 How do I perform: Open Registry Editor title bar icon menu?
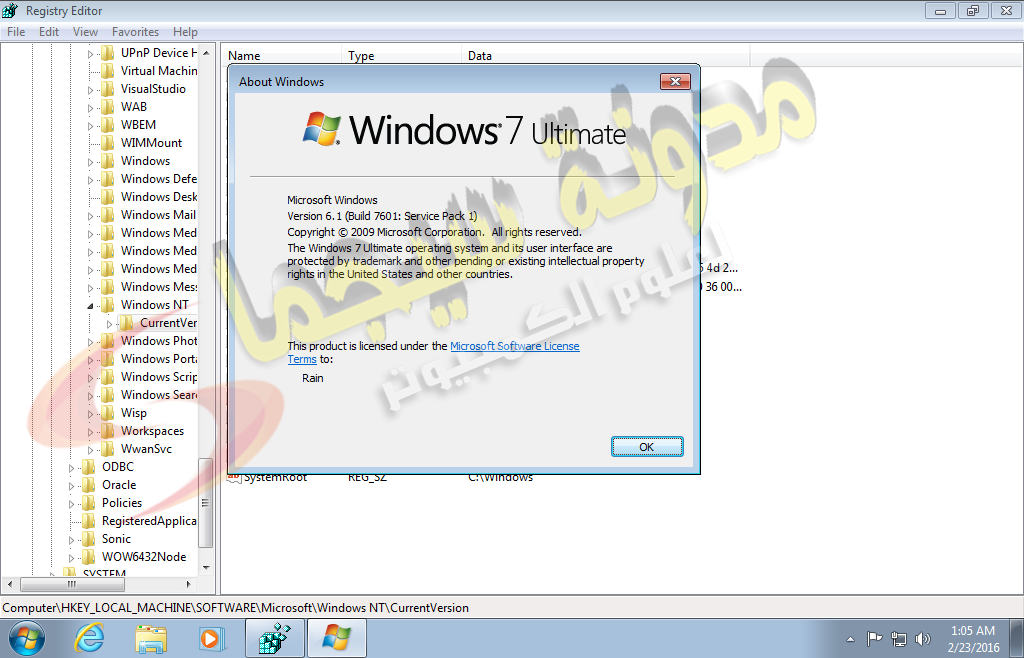(x=10, y=10)
